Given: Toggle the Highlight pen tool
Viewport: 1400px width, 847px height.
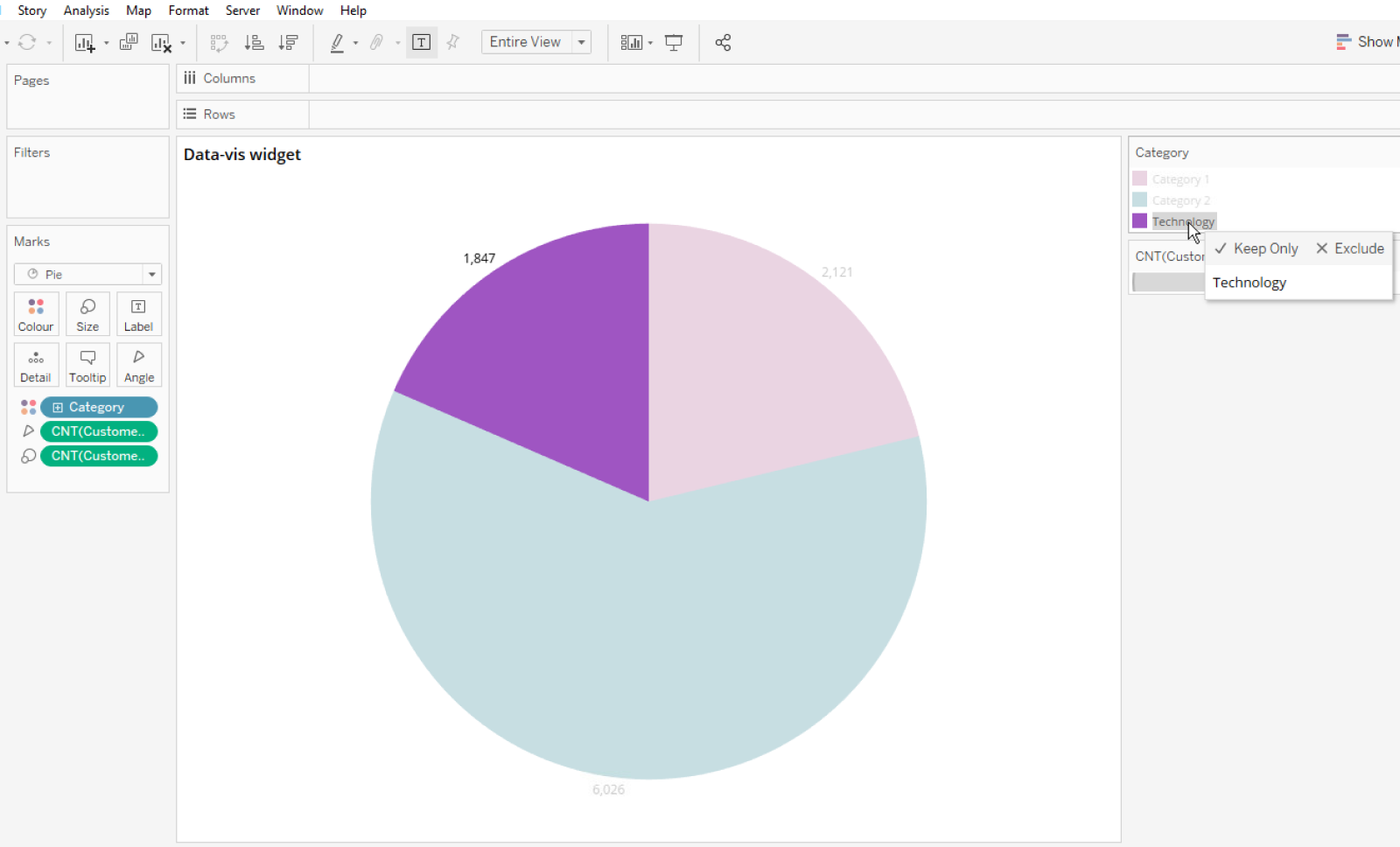Looking at the screenshot, I should point(337,41).
